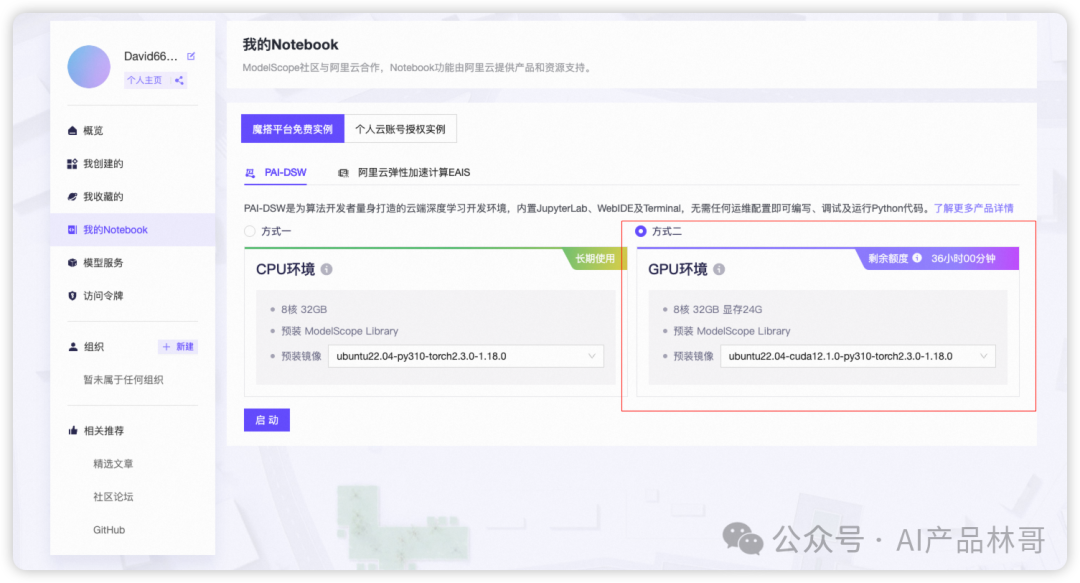Click the info icon next to GPU环境
This screenshot has width=1080, height=583.
[719, 269]
